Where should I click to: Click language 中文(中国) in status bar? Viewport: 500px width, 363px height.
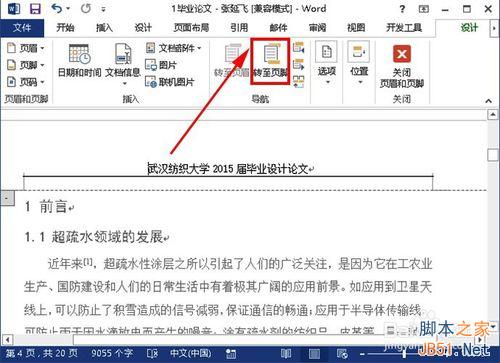(190, 354)
